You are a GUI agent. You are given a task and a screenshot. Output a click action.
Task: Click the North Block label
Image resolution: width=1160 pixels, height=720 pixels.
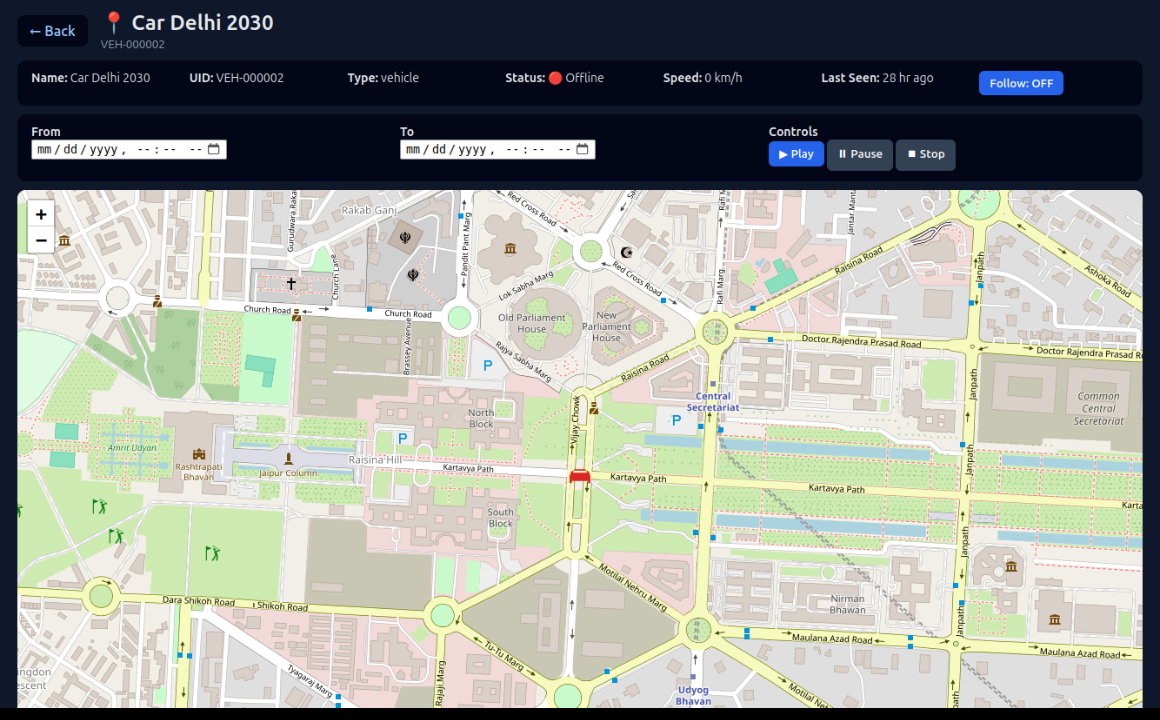coord(481,418)
